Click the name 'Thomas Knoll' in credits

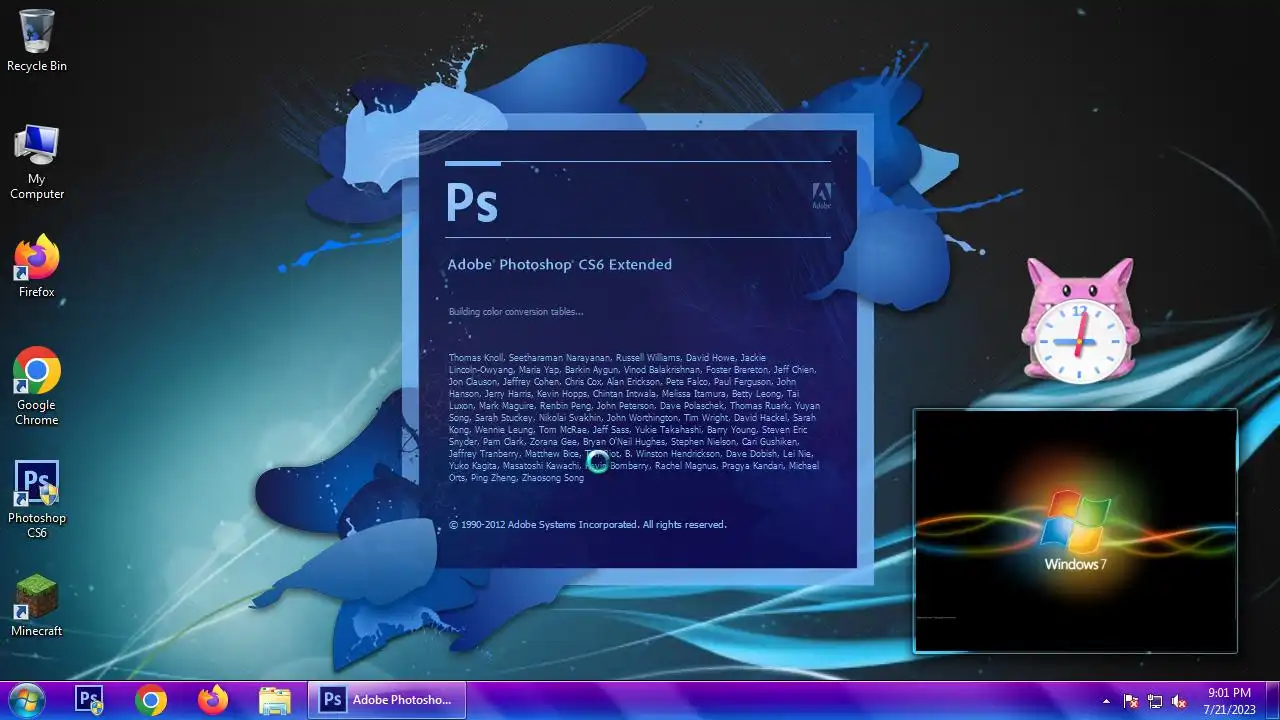point(476,357)
